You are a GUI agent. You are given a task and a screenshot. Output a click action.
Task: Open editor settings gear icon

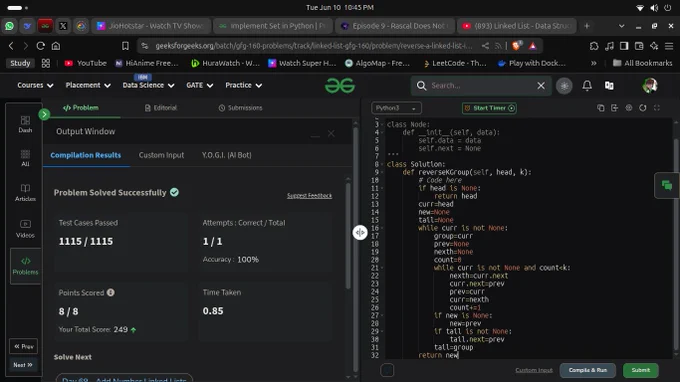click(629, 108)
